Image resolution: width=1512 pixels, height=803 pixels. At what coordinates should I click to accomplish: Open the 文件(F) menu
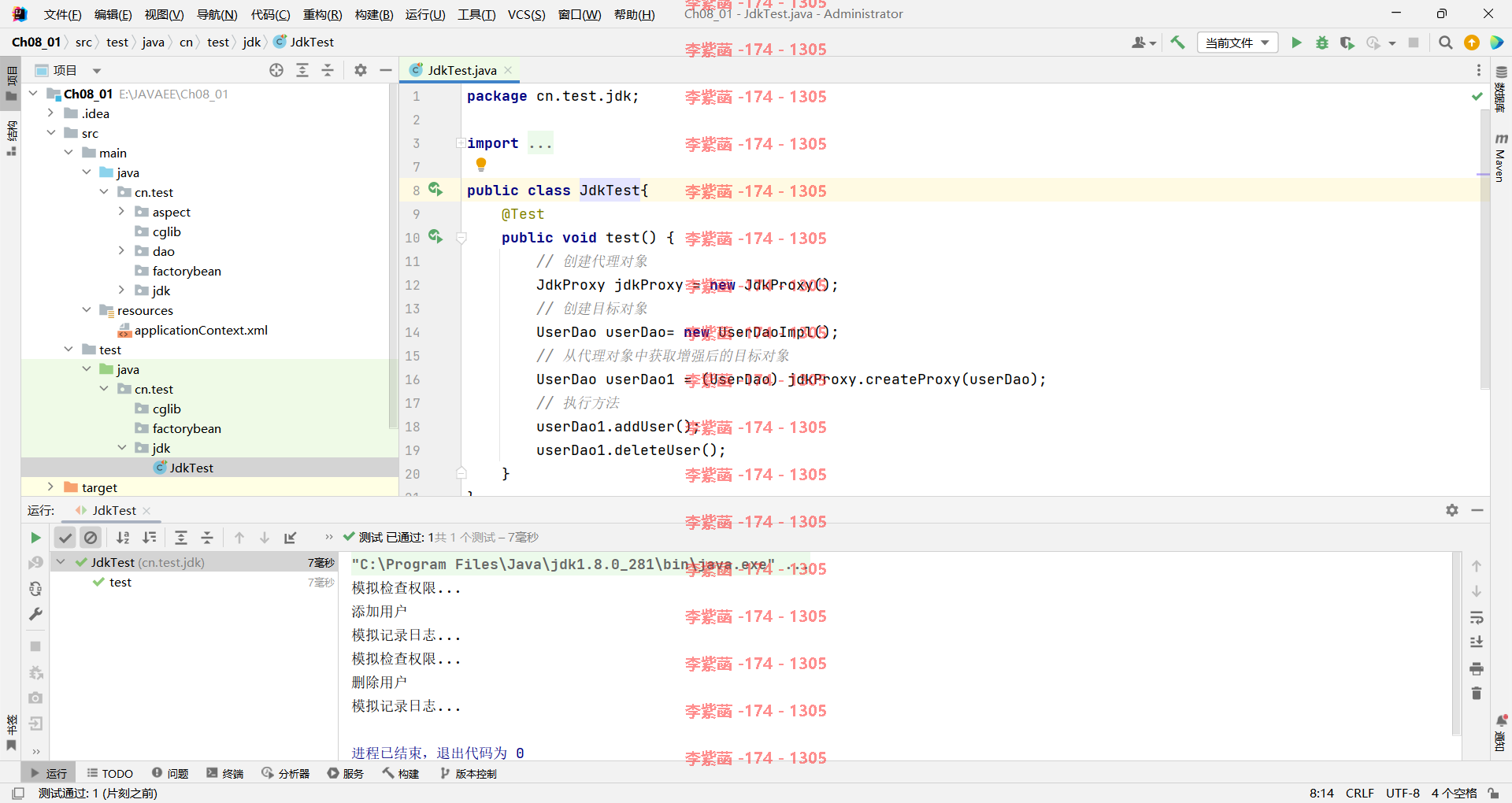[62, 14]
